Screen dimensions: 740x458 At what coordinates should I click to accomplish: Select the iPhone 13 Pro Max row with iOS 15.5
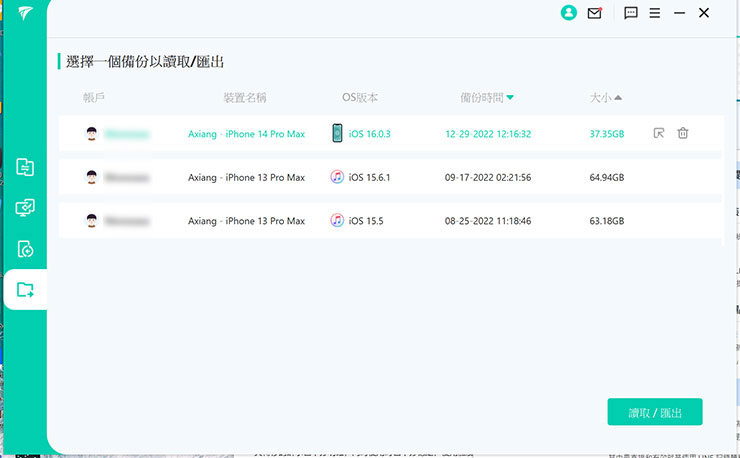390,221
